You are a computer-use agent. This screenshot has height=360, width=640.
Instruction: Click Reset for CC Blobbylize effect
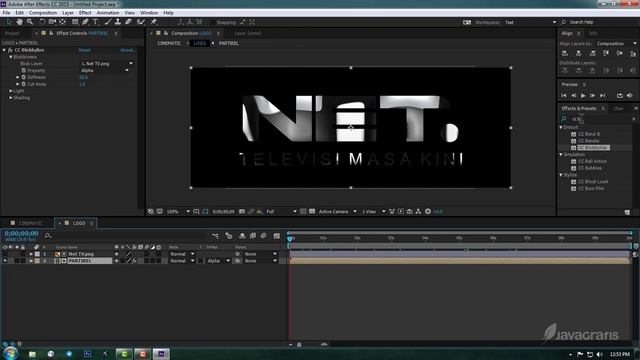84,50
